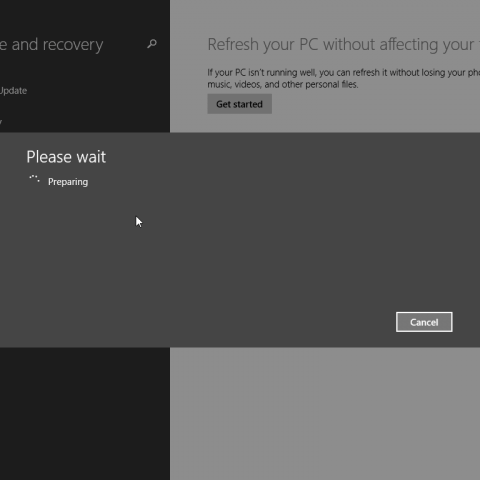Screen dimensions: 480x480
Task: Click the word 'wait' in the dialog heading
Action: [91, 157]
